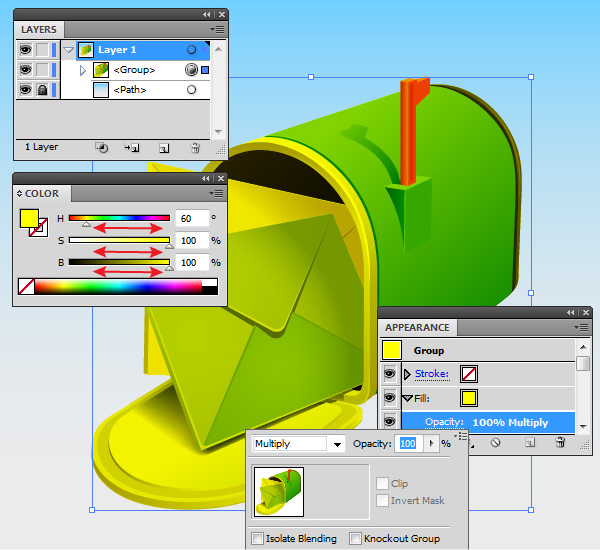Expand the Group sublayer in Layers
Viewport: 600px width, 550px height.
(x=83, y=70)
